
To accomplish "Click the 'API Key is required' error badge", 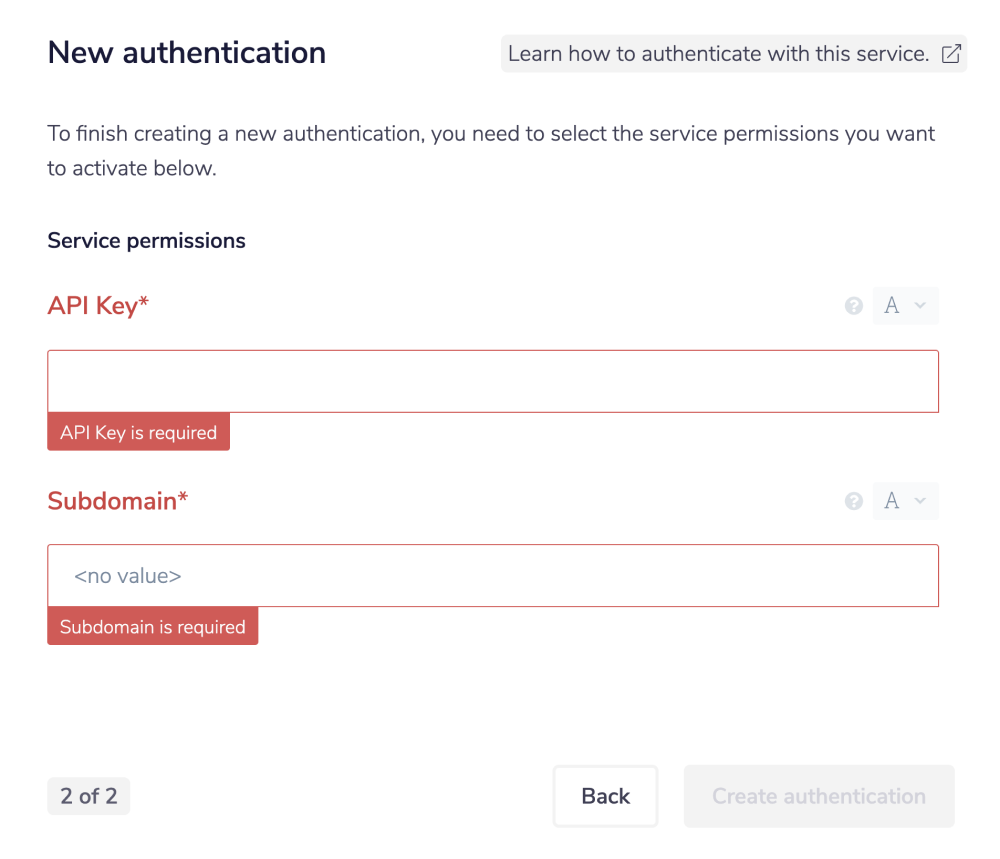I will (x=138, y=432).
